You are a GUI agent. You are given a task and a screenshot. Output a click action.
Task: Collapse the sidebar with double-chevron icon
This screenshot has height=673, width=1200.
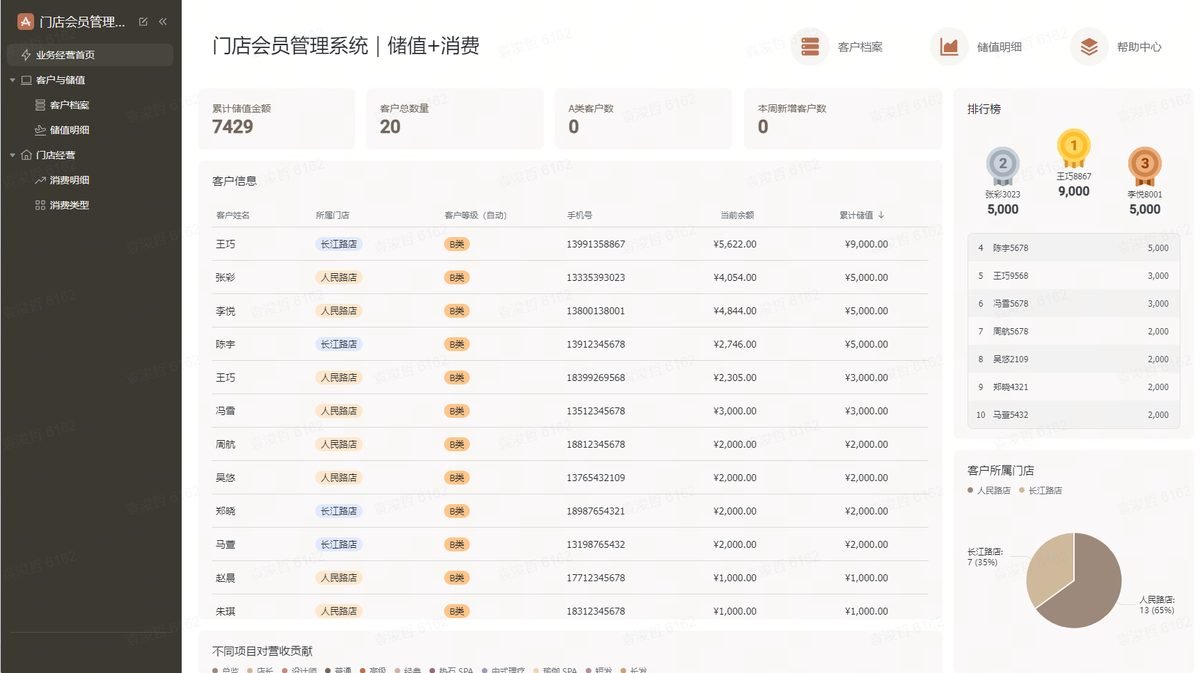click(x=163, y=21)
